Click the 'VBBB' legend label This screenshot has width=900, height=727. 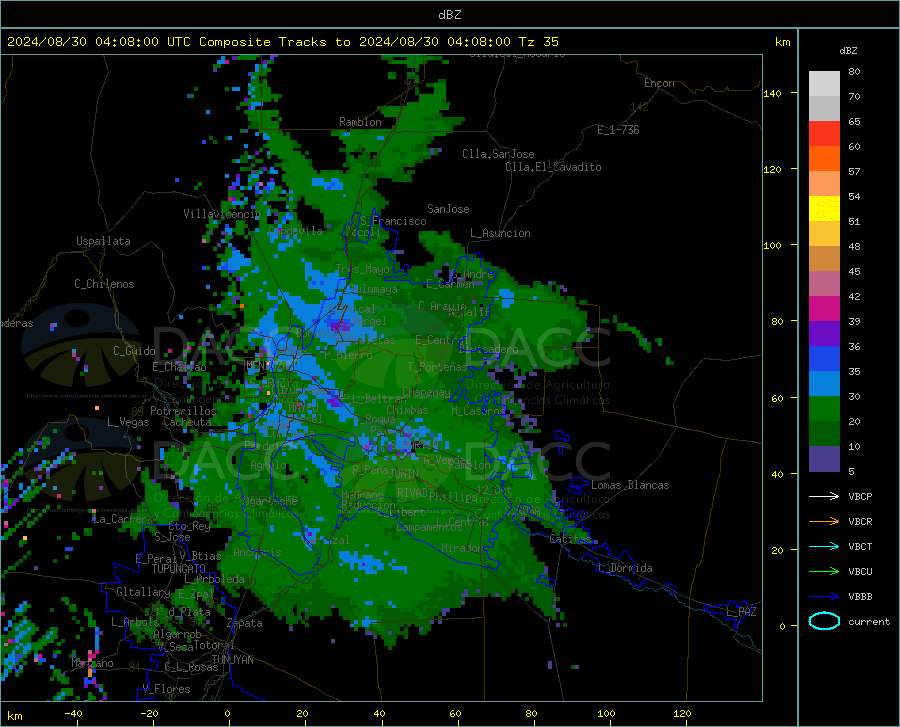(x=860, y=596)
